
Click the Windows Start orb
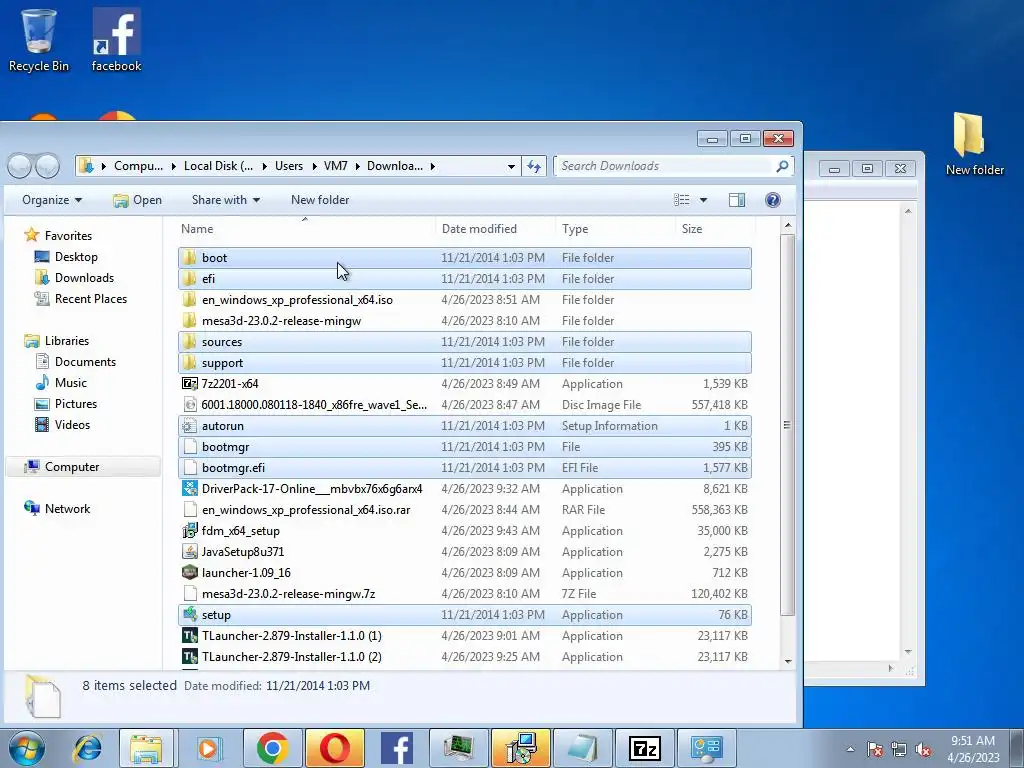coord(27,748)
